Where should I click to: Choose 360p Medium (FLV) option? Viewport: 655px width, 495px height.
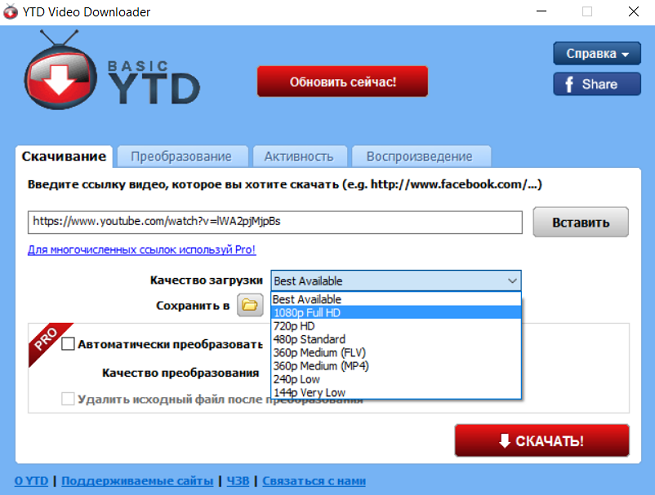[396, 353]
